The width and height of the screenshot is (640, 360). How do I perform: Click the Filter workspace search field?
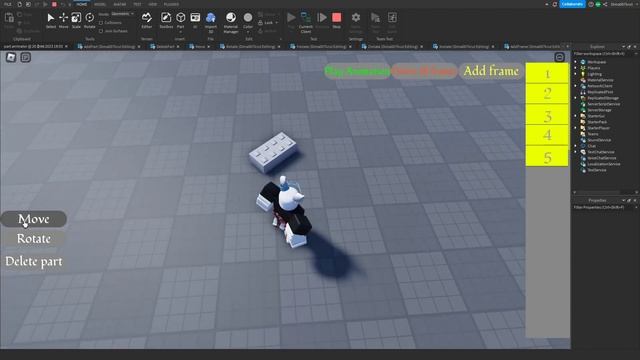point(605,53)
